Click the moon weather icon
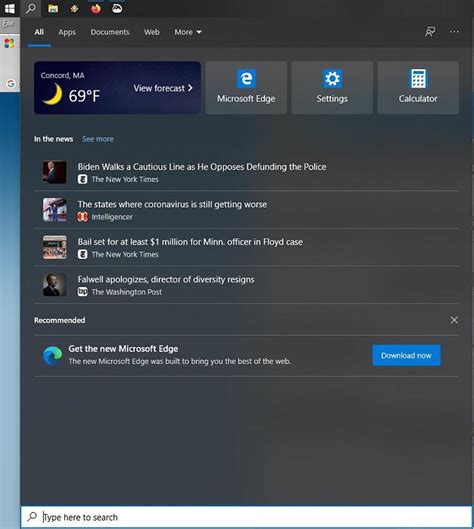474x529 pixels. (x=53, y=94)
